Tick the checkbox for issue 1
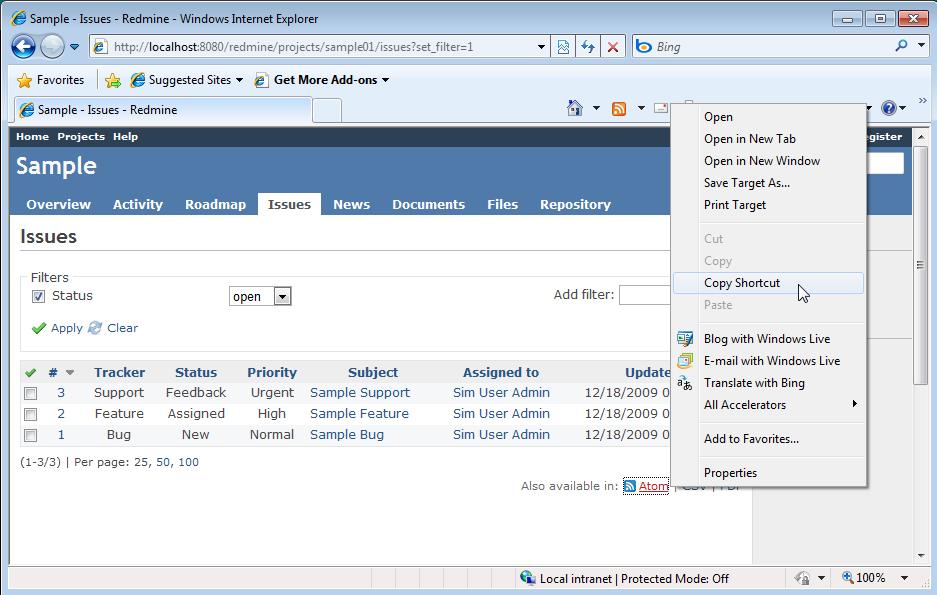 pyautogui.click(x=30, y=435)
